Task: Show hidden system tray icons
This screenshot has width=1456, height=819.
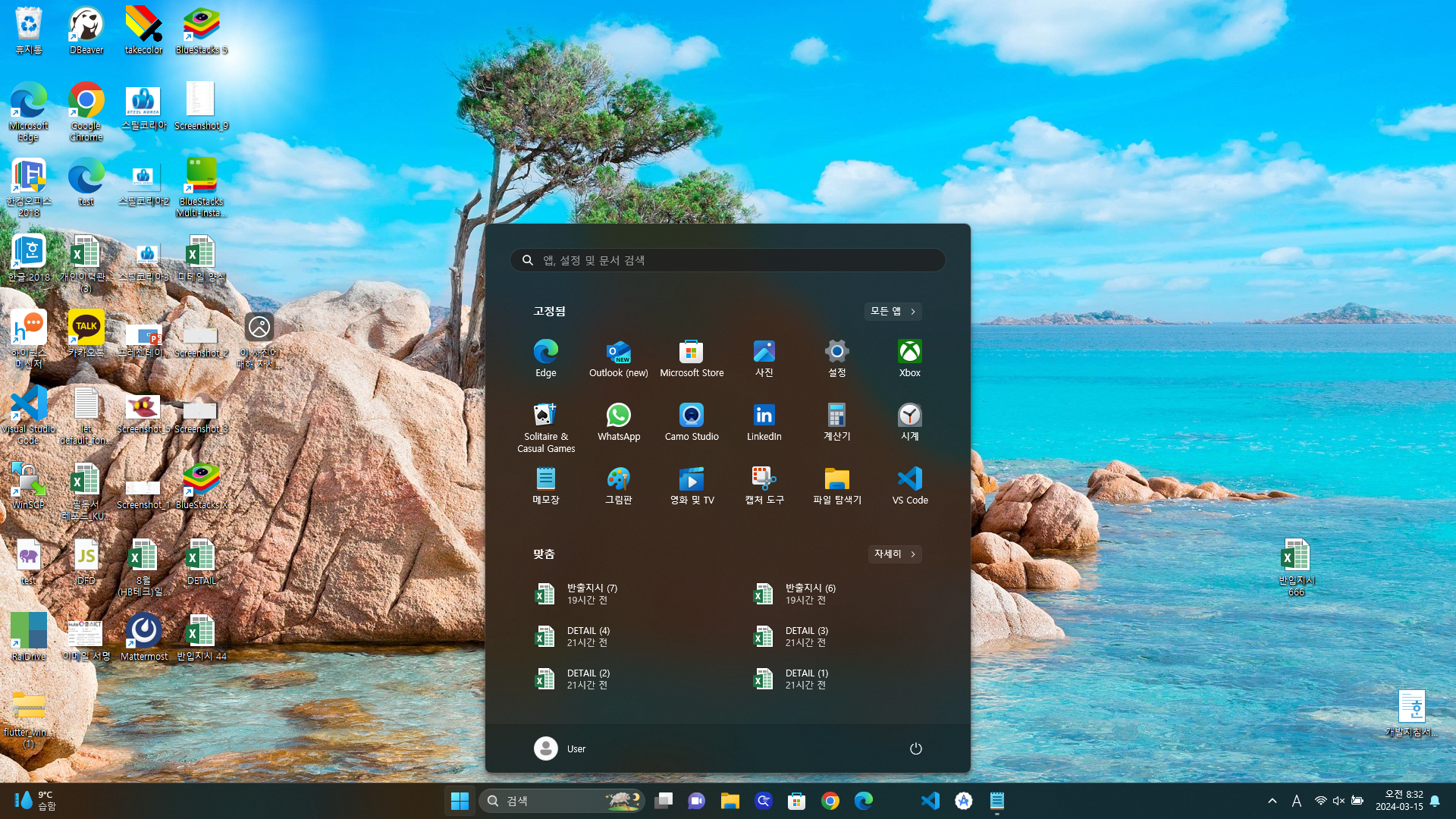Action: coord(1272,801)
